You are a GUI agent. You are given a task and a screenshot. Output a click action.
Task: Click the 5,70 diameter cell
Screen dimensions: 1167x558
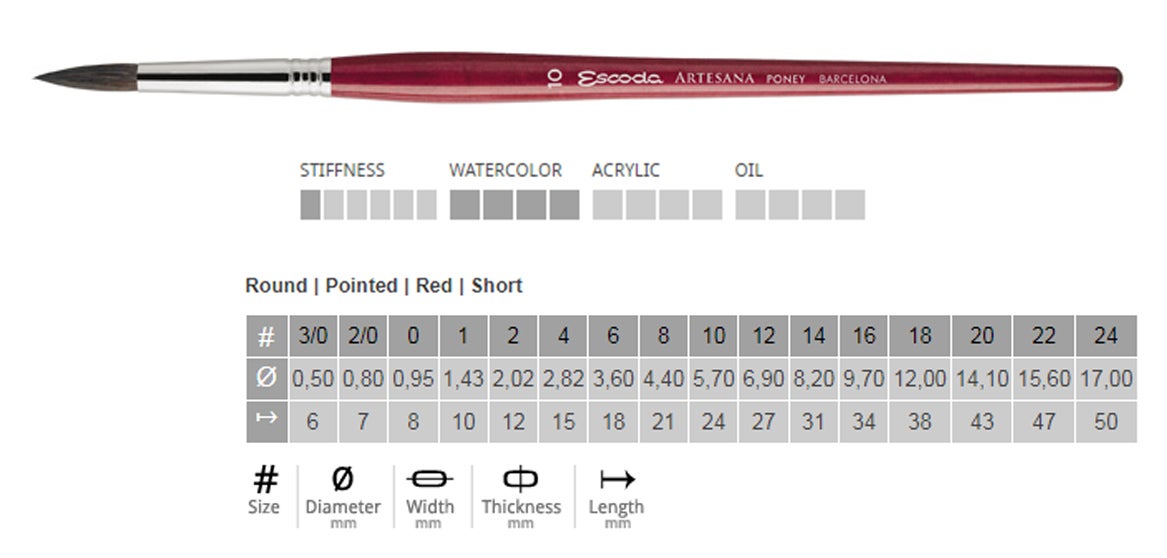[x=713, y=379]
